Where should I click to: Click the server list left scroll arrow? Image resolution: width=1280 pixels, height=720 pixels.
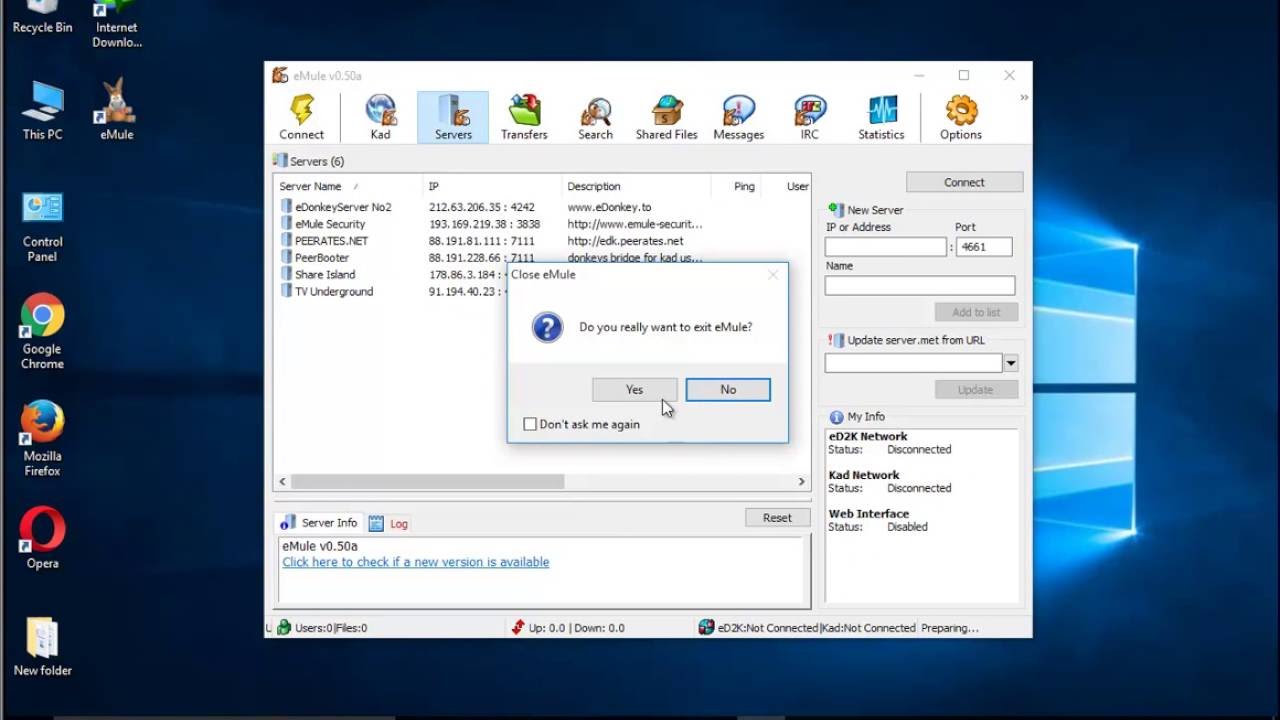coord(282,481)
